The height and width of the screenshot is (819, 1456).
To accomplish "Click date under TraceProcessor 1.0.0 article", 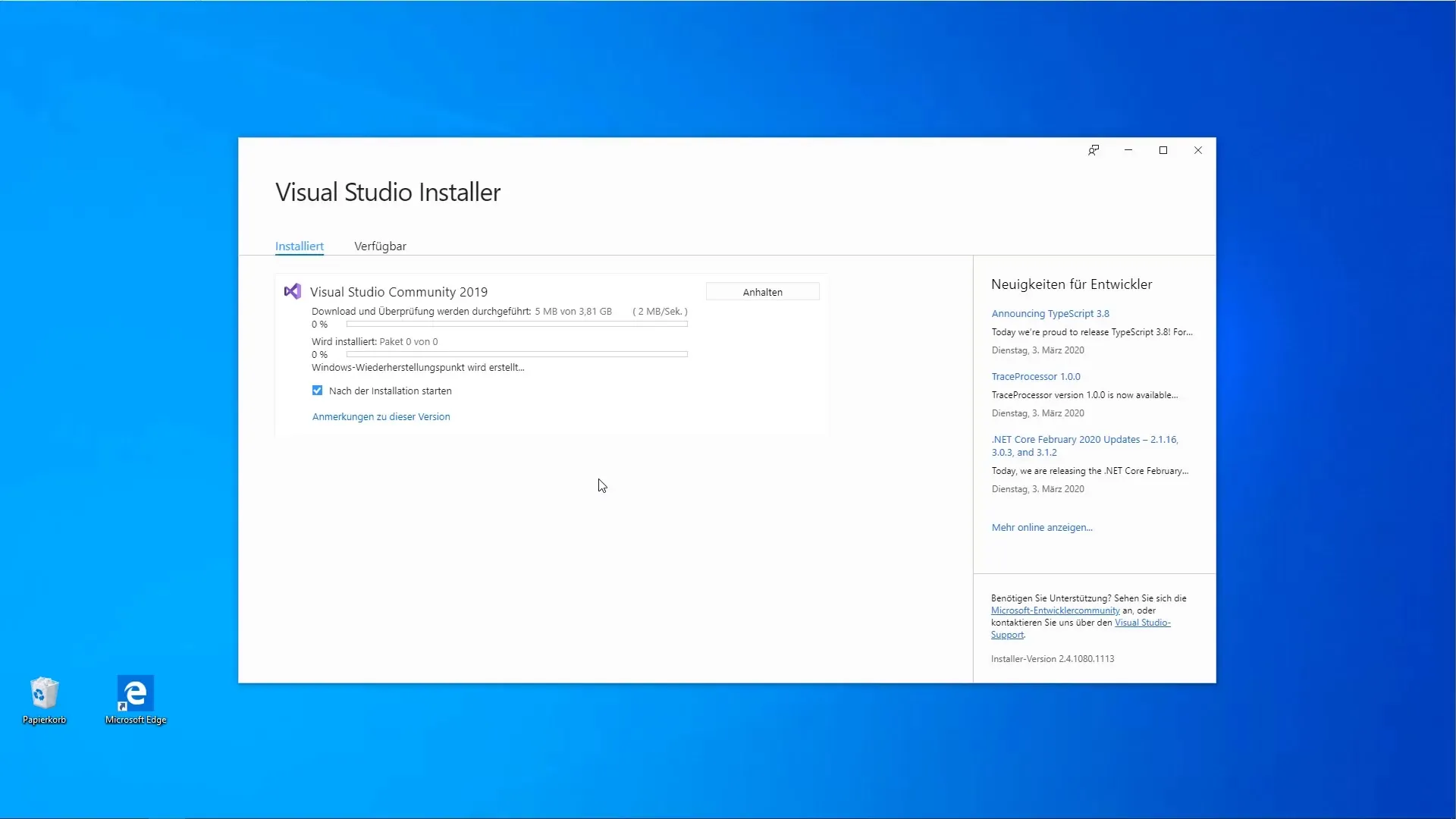I will 1038,413.
